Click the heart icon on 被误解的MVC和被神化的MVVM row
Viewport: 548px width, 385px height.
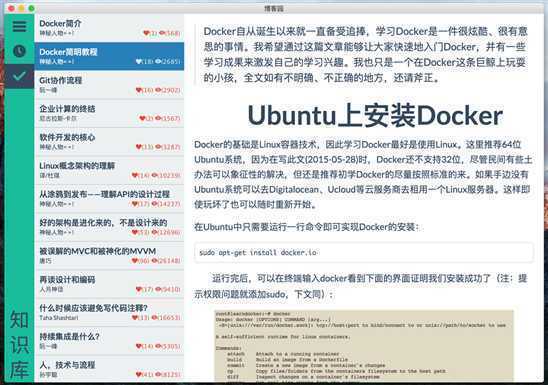135,261
